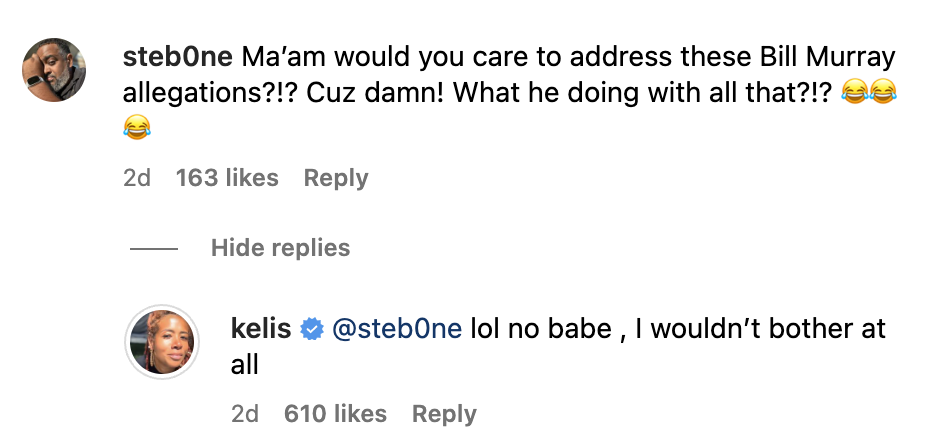Open steb0ne's profile picture
The height and width of the screenshot is (444, 926).
tap(56, 70)
